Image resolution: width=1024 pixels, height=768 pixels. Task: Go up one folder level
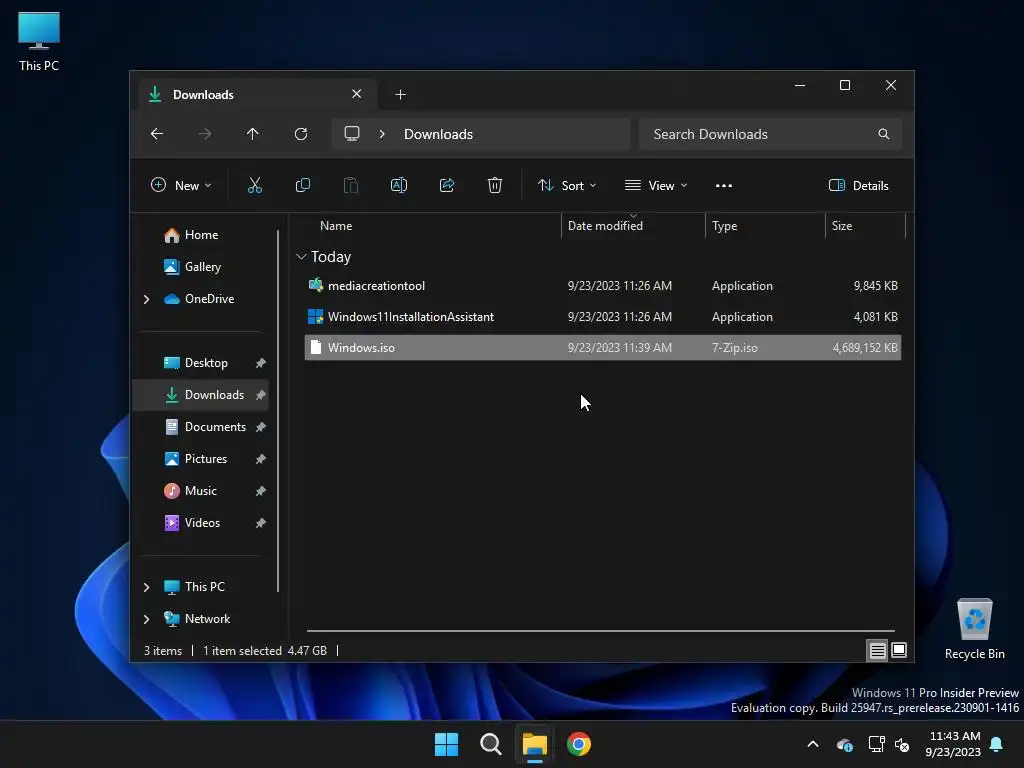253,134
